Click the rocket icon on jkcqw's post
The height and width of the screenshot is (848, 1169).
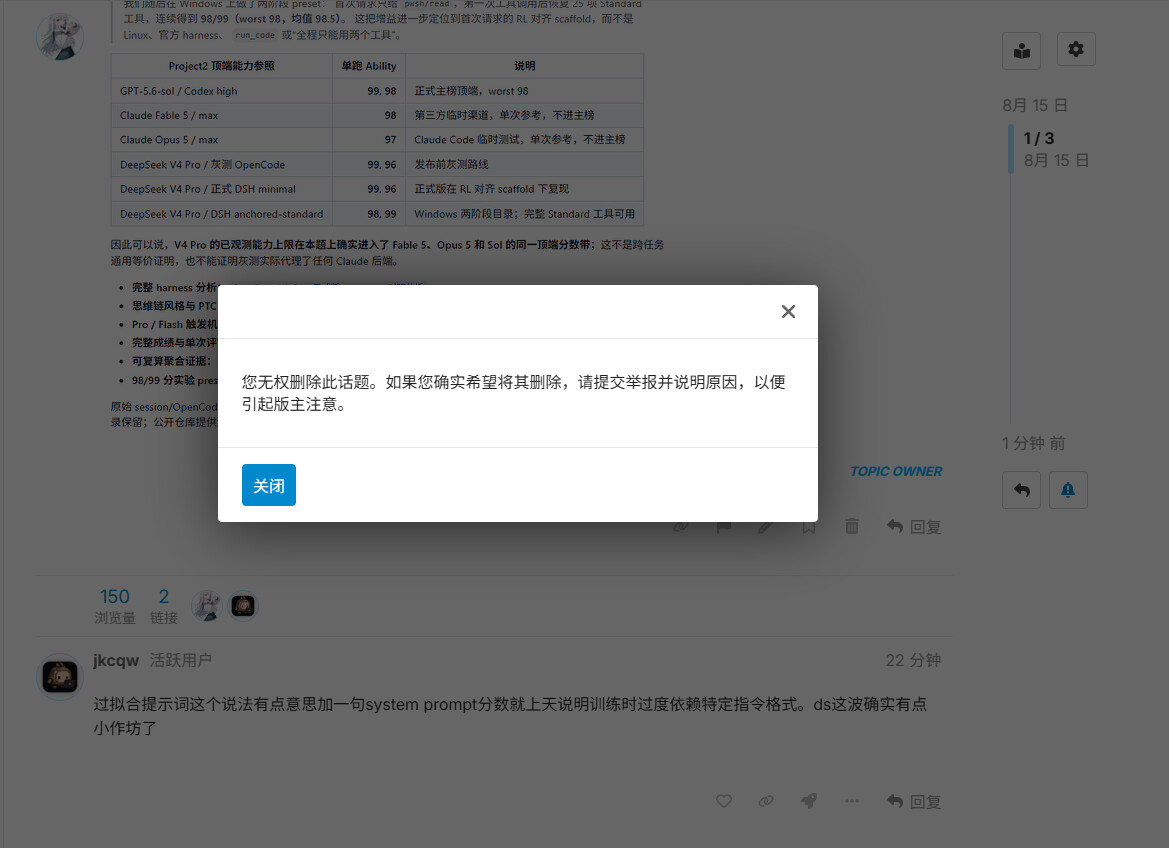click(809, 801)
